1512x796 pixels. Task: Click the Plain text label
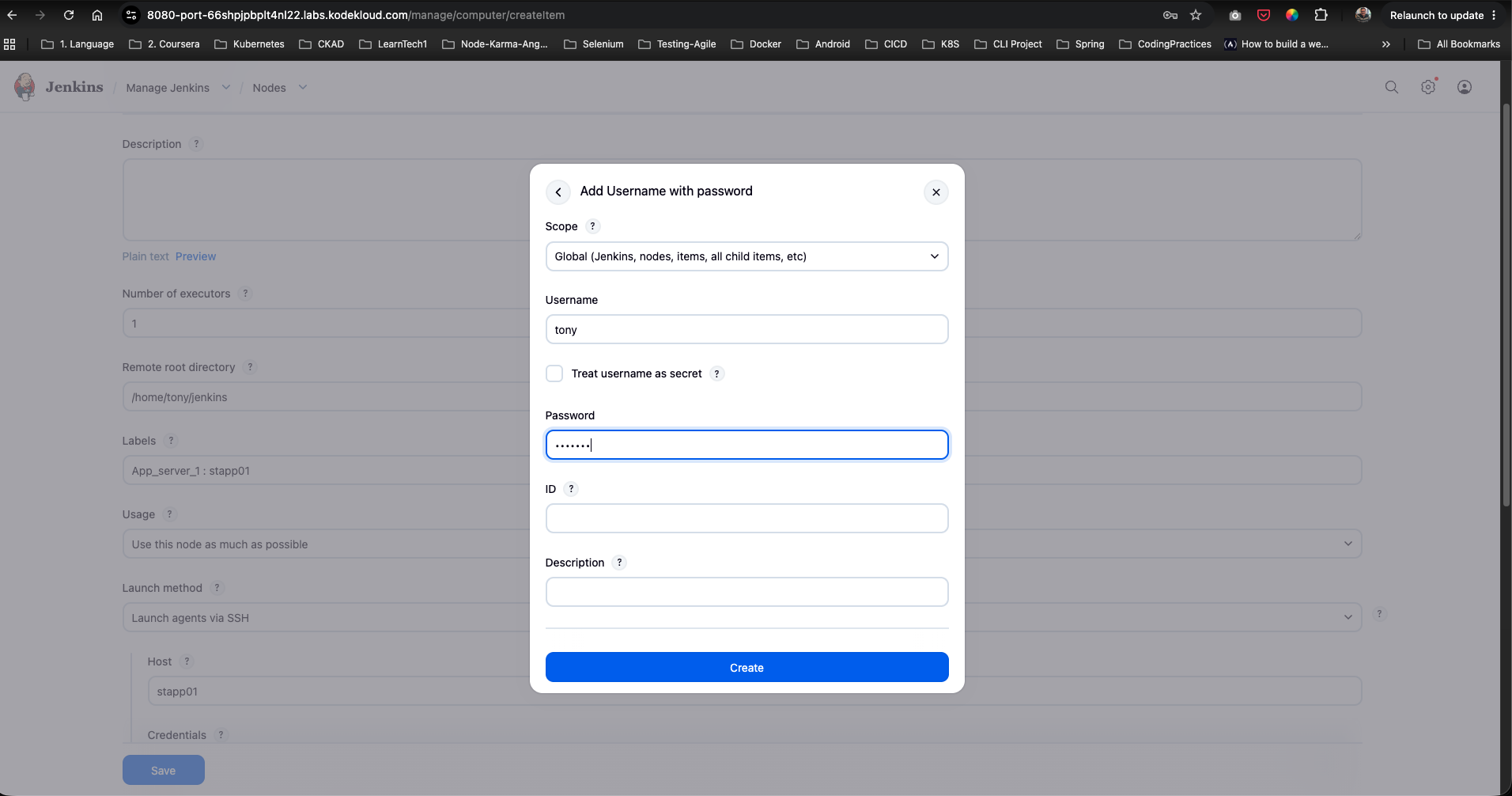pos(146,256)
